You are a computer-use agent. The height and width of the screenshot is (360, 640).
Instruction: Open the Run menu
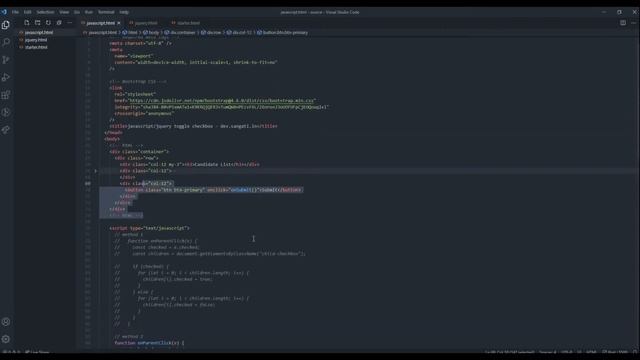[89, 12]
